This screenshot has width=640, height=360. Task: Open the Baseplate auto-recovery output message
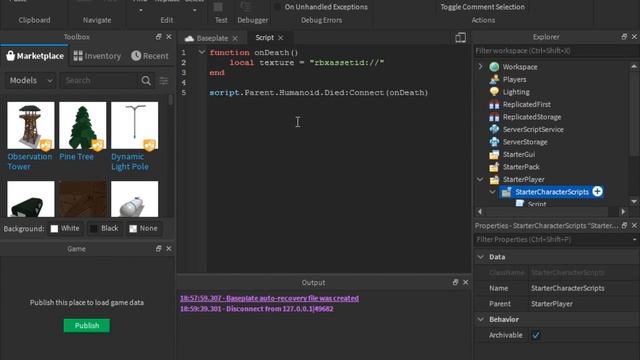coord(269,298)
